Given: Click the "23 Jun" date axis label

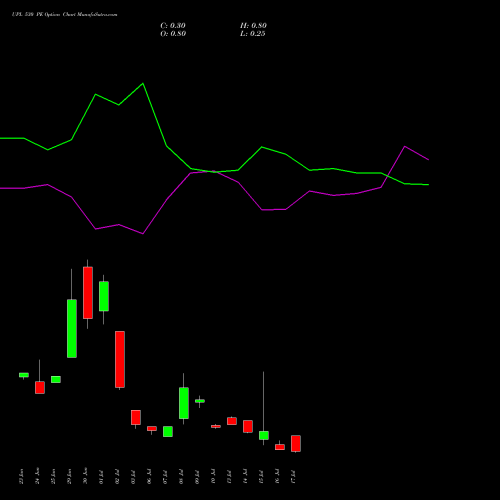Looking at the screenshot, I should click(22, 476).
